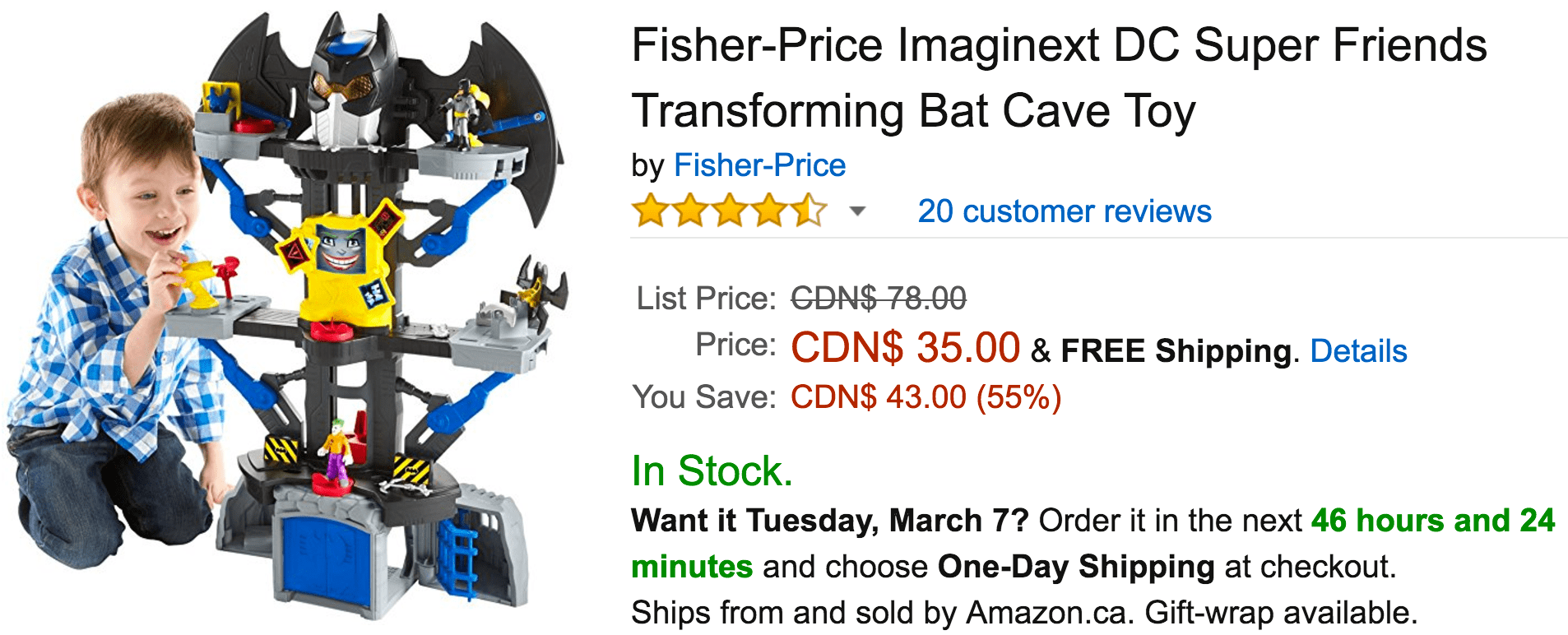The height and width of the screenshot is (635, 1568).
Task: Visit the Fisher-Price brand link
Action: (x=759, y=165)
